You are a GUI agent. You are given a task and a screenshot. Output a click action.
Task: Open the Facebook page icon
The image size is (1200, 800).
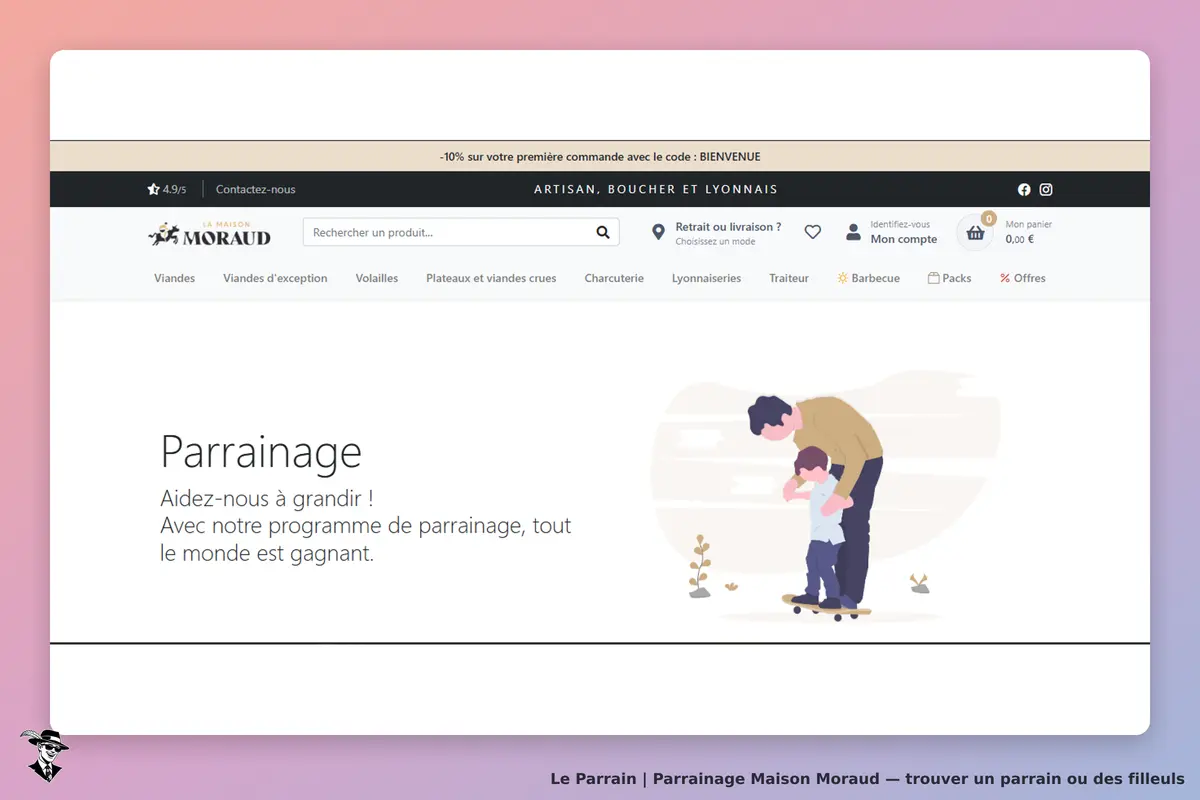[x=1024, y=189]
